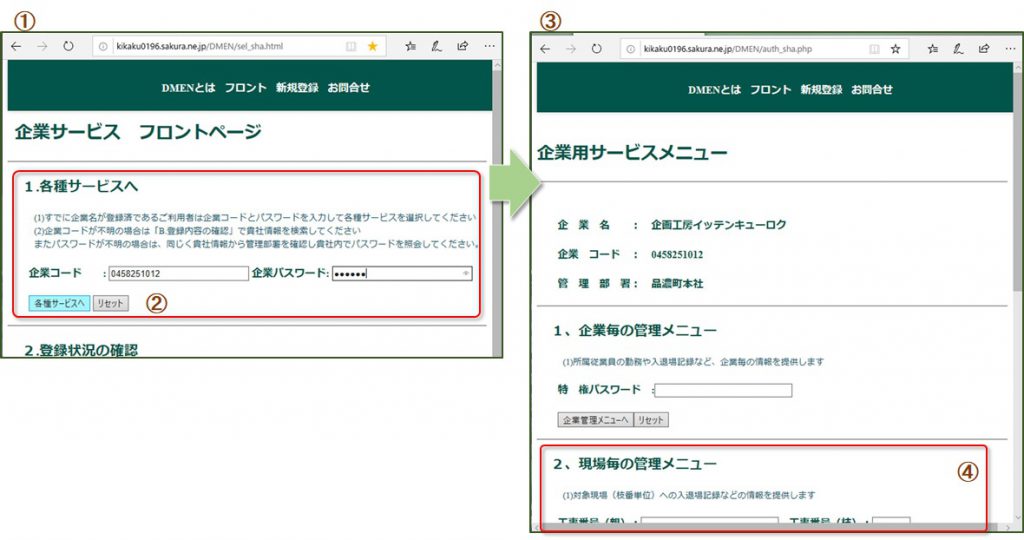Viewport: 1024px width, 540px height.
Task: Open 新規登録 in the right page's nav bar
Action: tap(822, 90)
